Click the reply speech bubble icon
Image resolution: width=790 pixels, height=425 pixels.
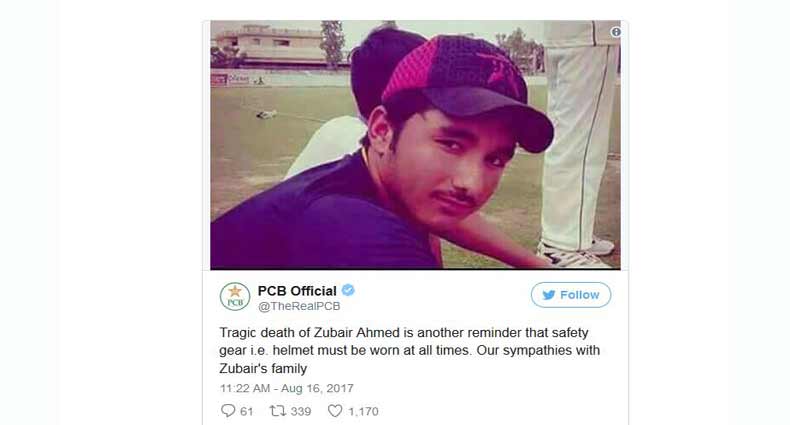tap(228, 410)
